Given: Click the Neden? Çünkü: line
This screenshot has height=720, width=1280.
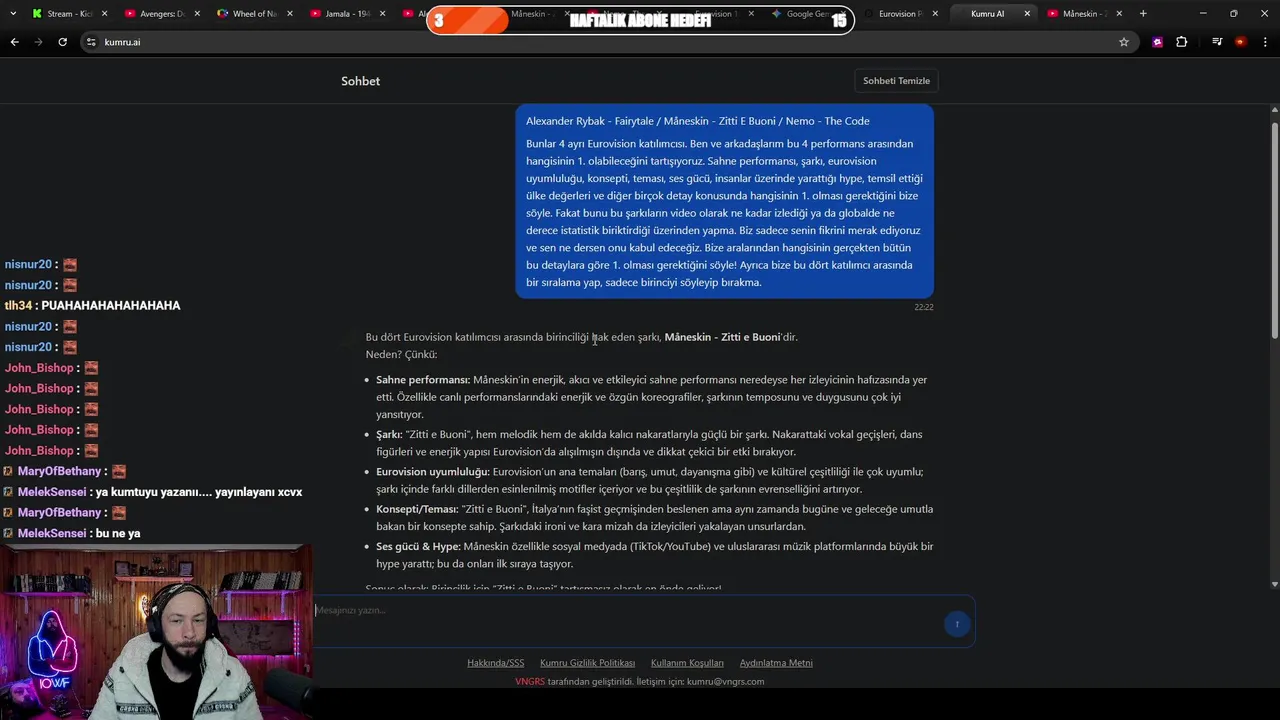Looking at the screenshot, I should pyautogui.click(x=401, y=354).
